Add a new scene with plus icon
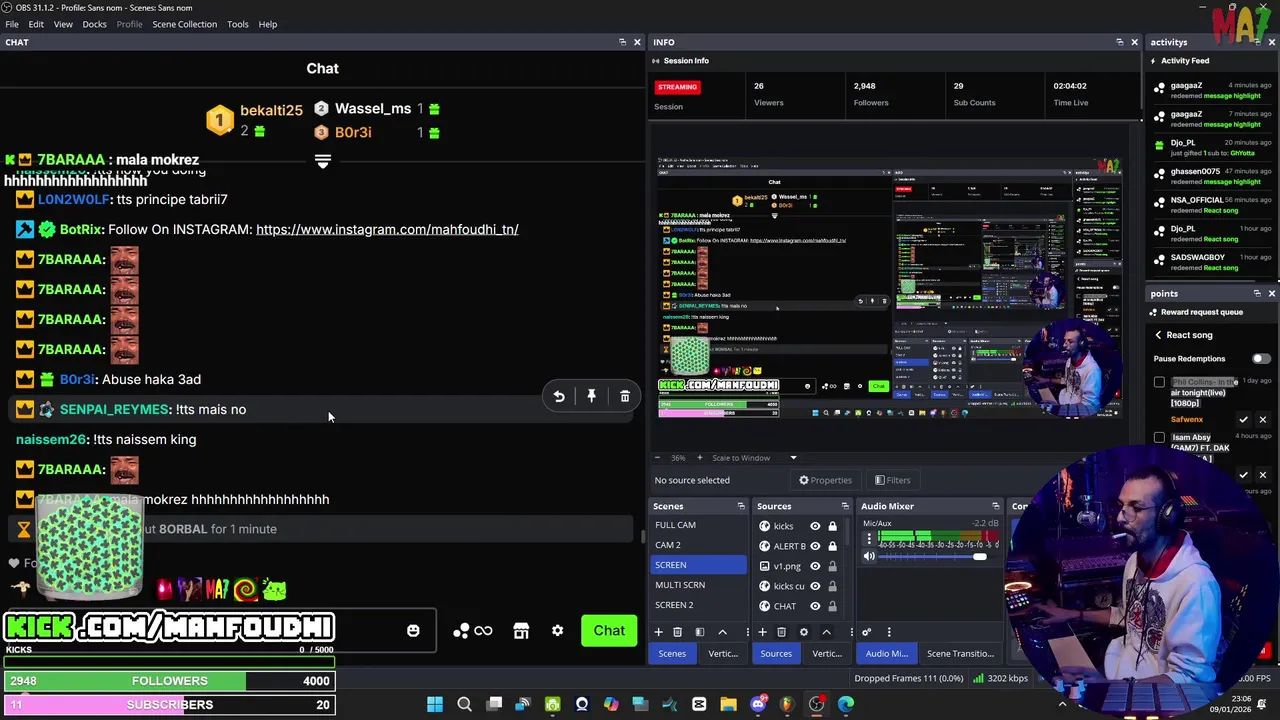1280x720 pixels. 658,632
